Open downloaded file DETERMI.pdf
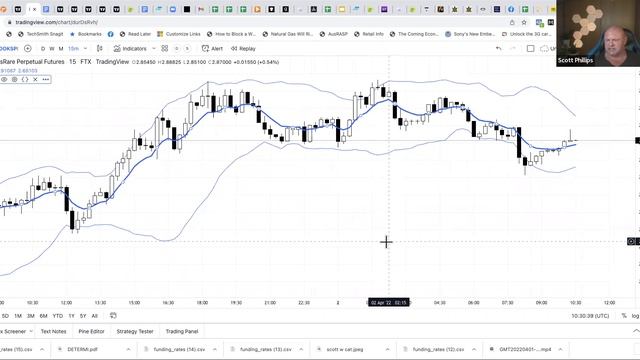This screenshot has height=360, width=640. point(83,349)
